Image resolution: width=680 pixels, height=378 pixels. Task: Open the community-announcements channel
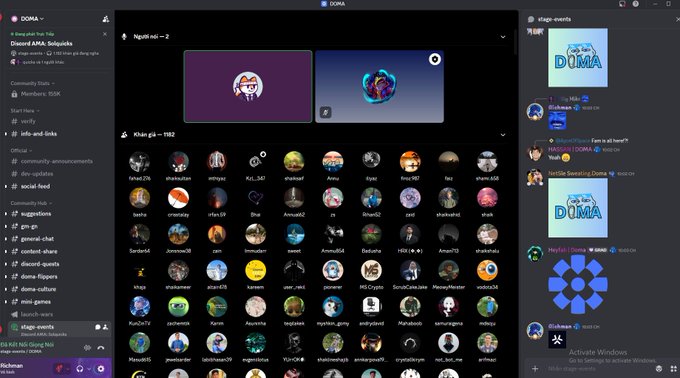pos(56,161)
